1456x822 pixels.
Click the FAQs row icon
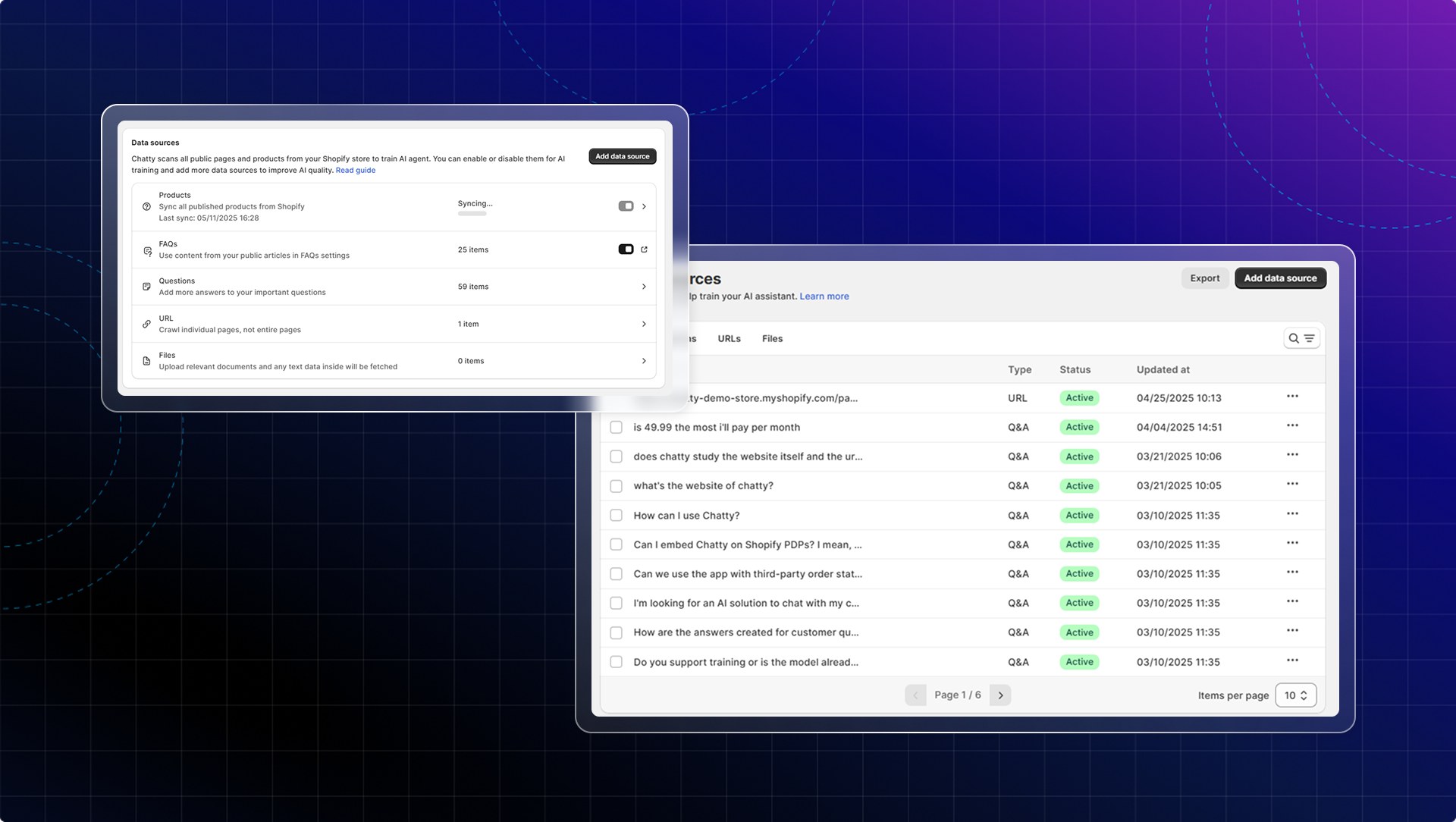[x=147, y=250]
